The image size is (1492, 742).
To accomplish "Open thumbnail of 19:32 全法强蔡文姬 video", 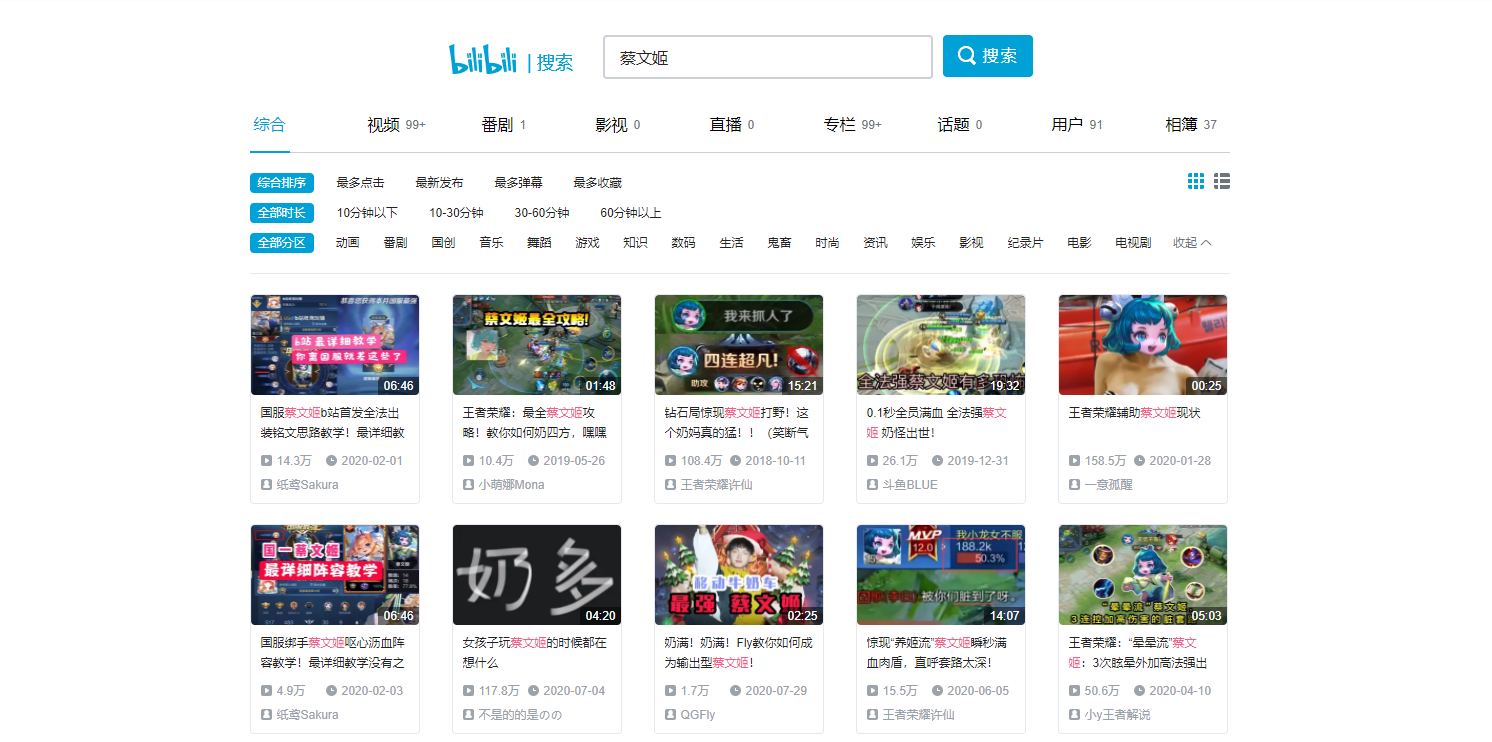I will coord(941,345).
